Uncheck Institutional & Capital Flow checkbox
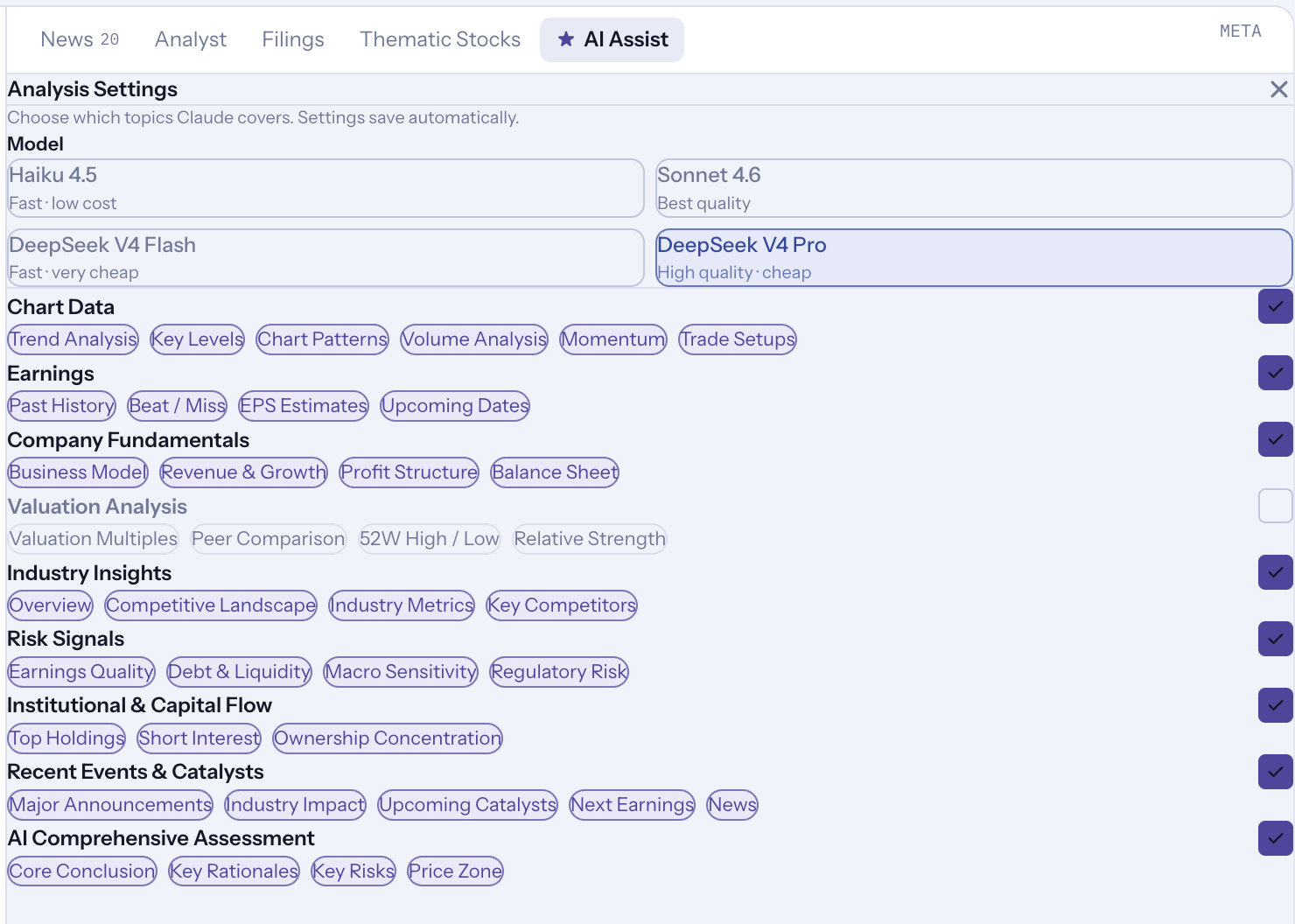1295x924 pixels. click(1276, 705)
